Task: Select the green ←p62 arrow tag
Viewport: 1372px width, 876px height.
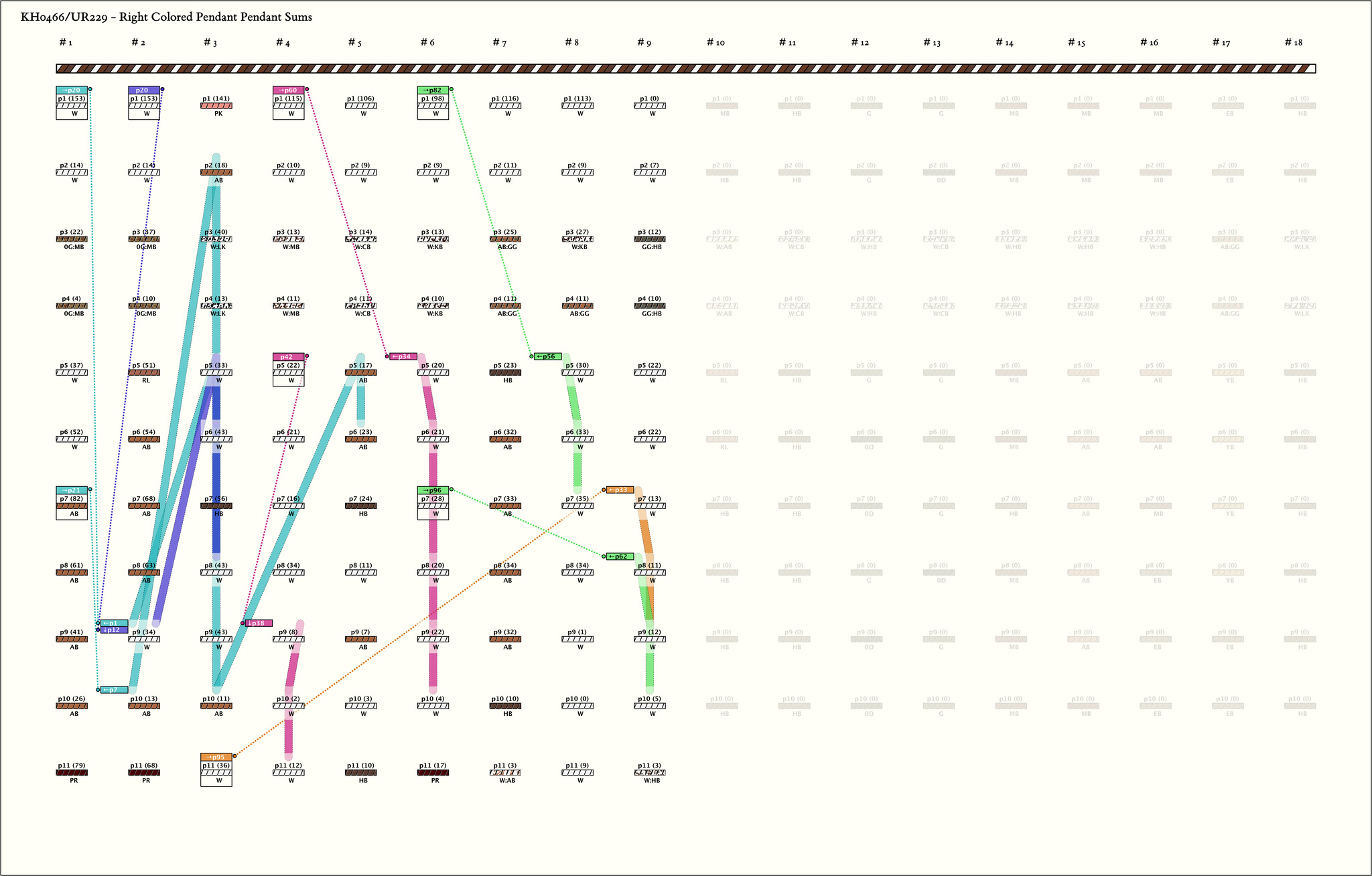Action: click(x=620, y=557)
